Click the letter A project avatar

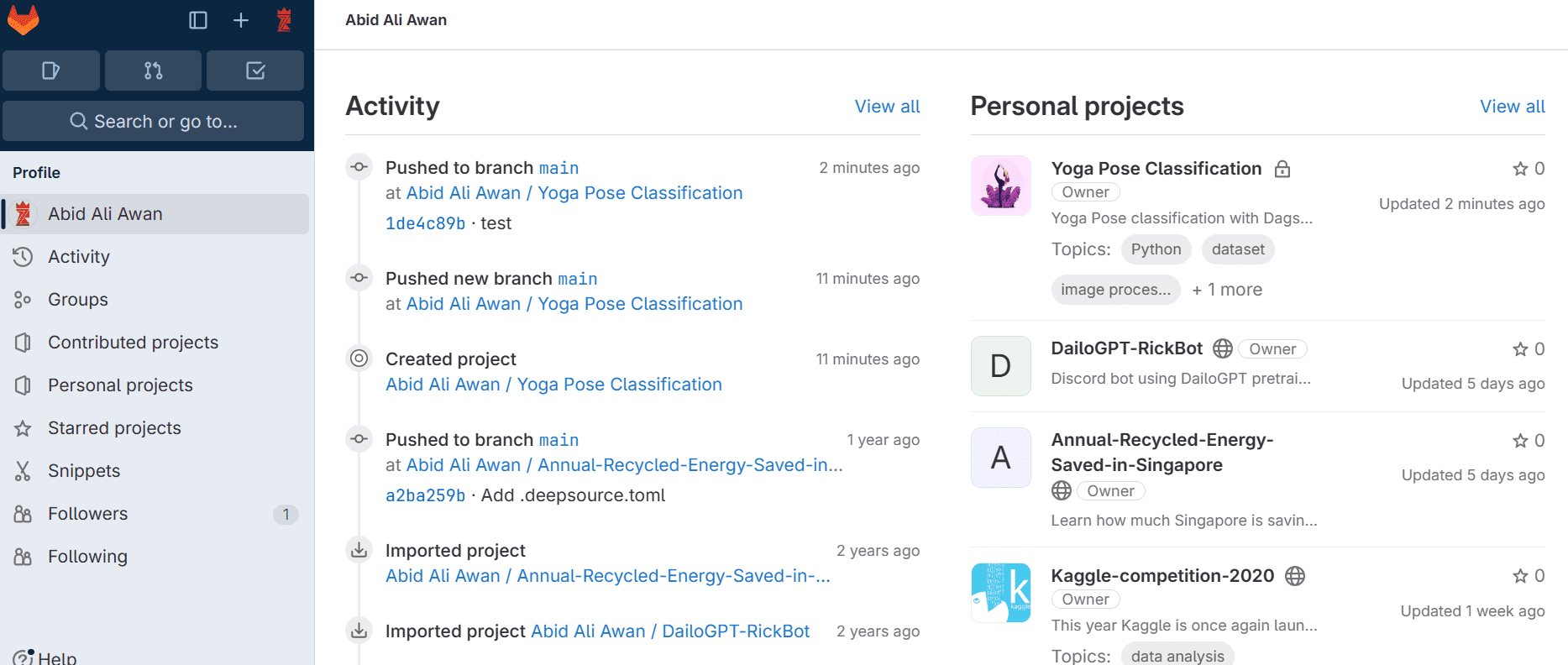coord(1000,458)
